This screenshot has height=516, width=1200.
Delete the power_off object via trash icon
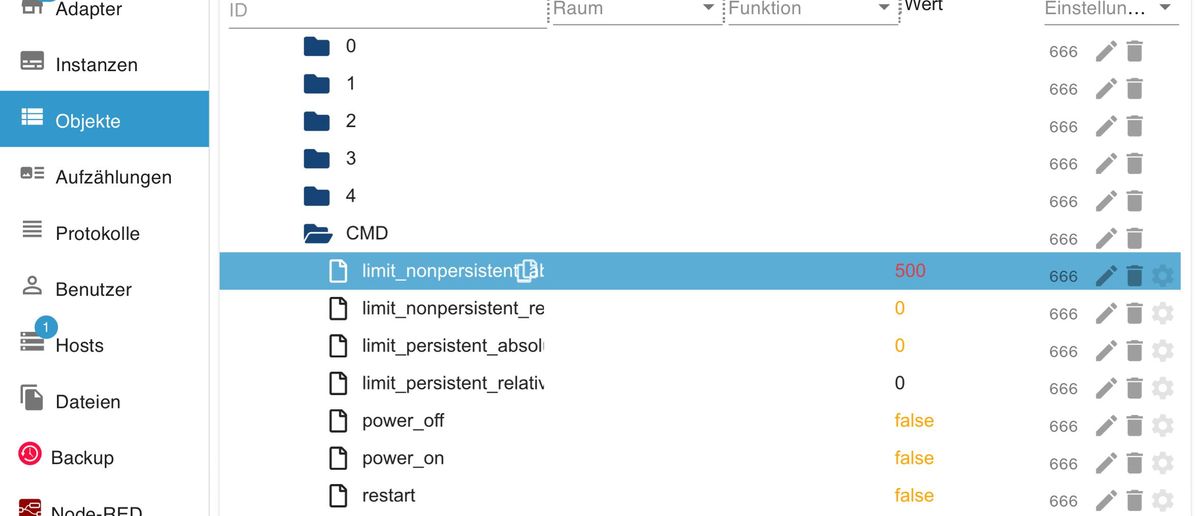1134,426
